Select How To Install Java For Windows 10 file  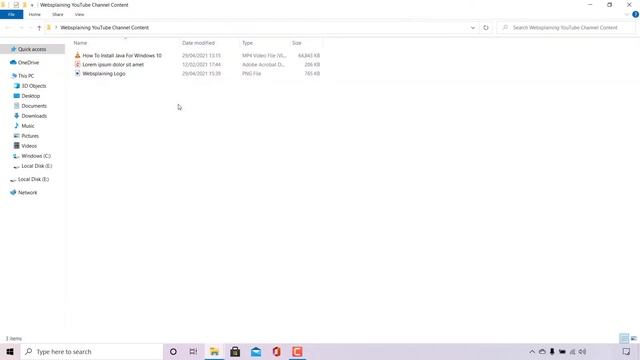coord(122,56)
